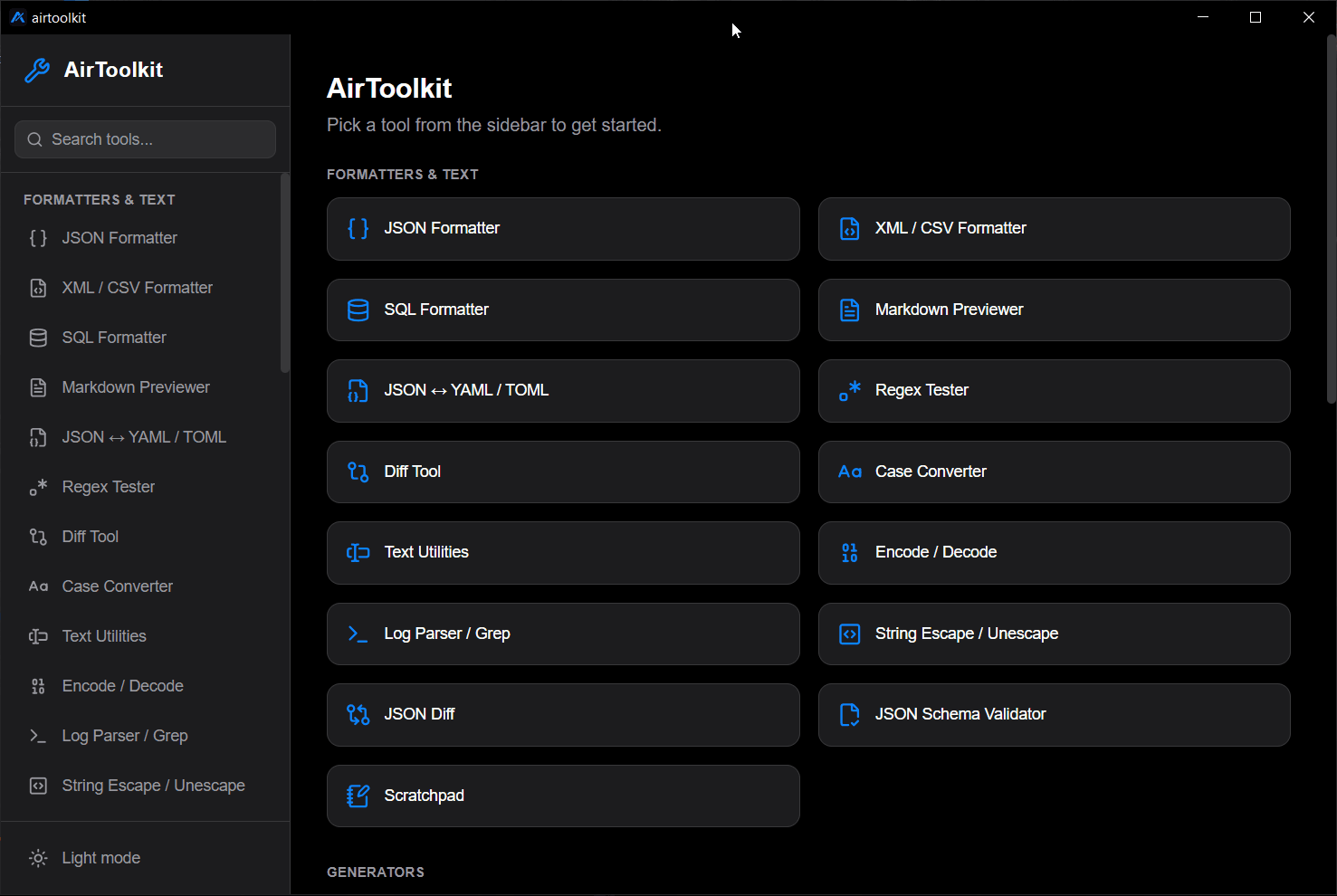Switch to Light mode

coord(145,858)
